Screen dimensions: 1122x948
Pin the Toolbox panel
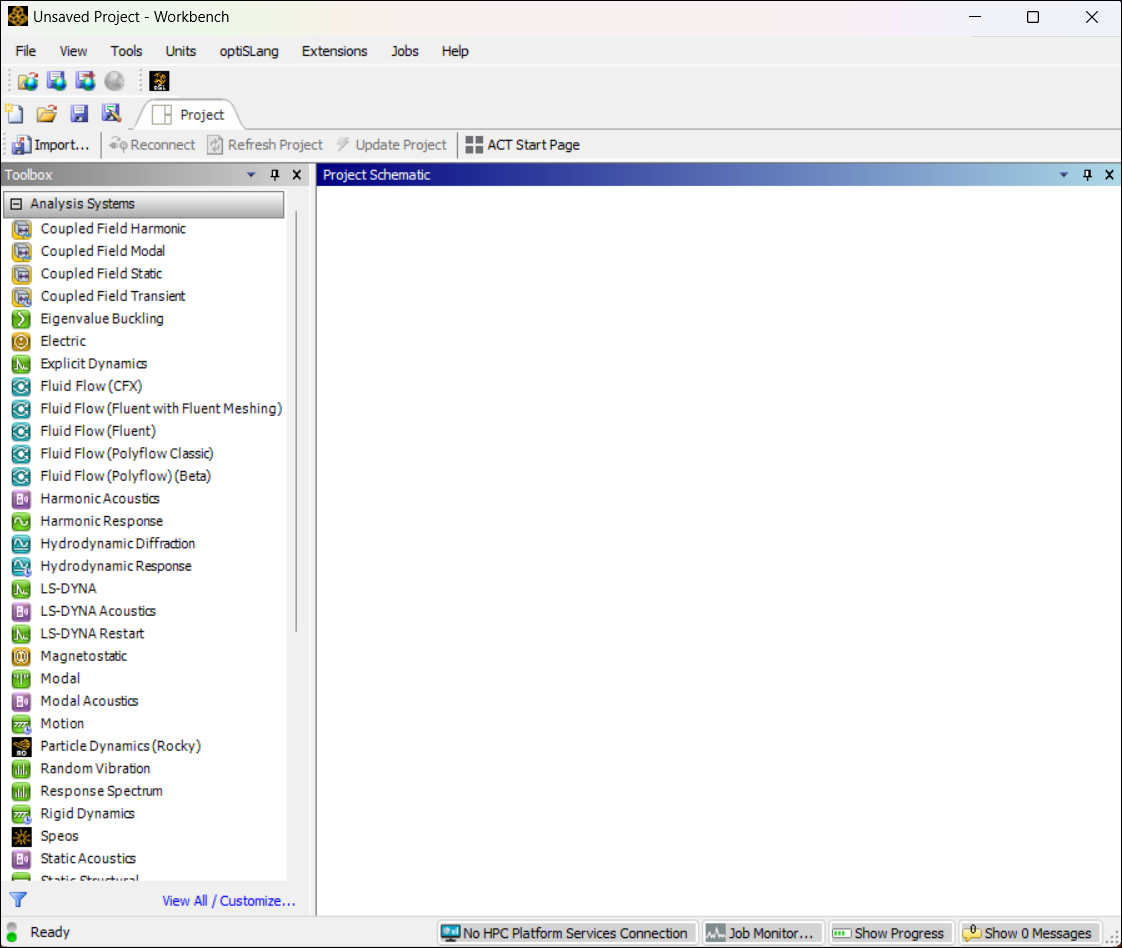[x=275, y=175]
